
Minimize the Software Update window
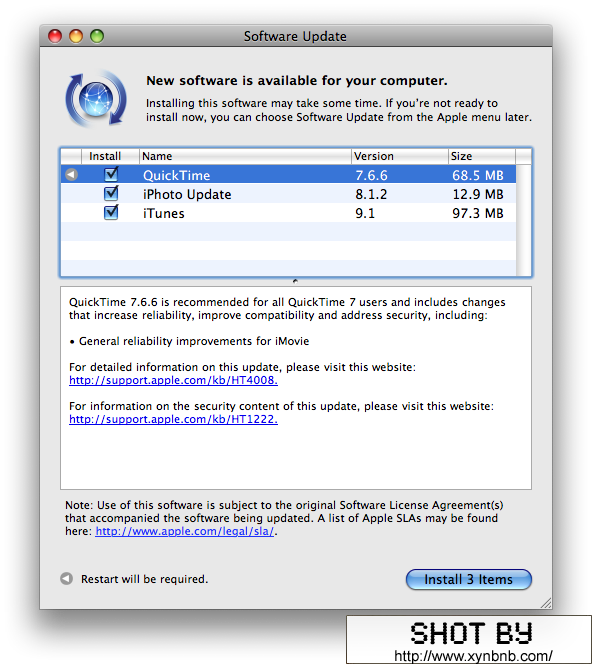point(76,36)
